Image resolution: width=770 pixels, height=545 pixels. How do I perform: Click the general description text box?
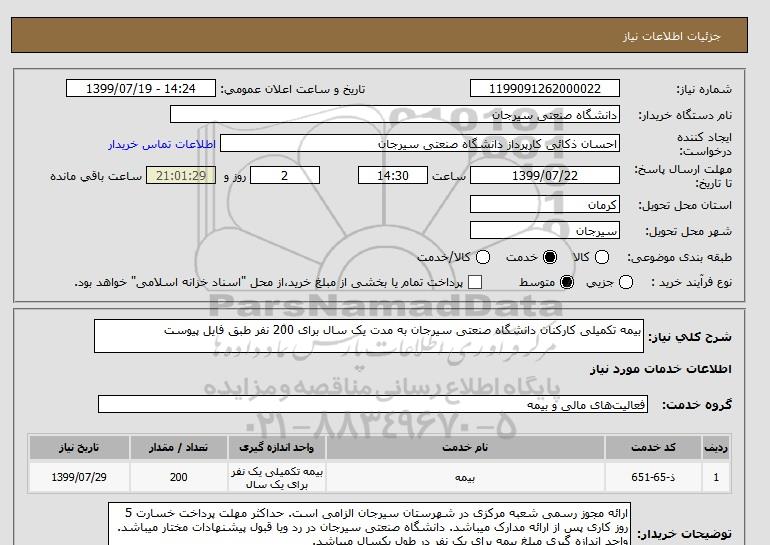click(369, 336)
